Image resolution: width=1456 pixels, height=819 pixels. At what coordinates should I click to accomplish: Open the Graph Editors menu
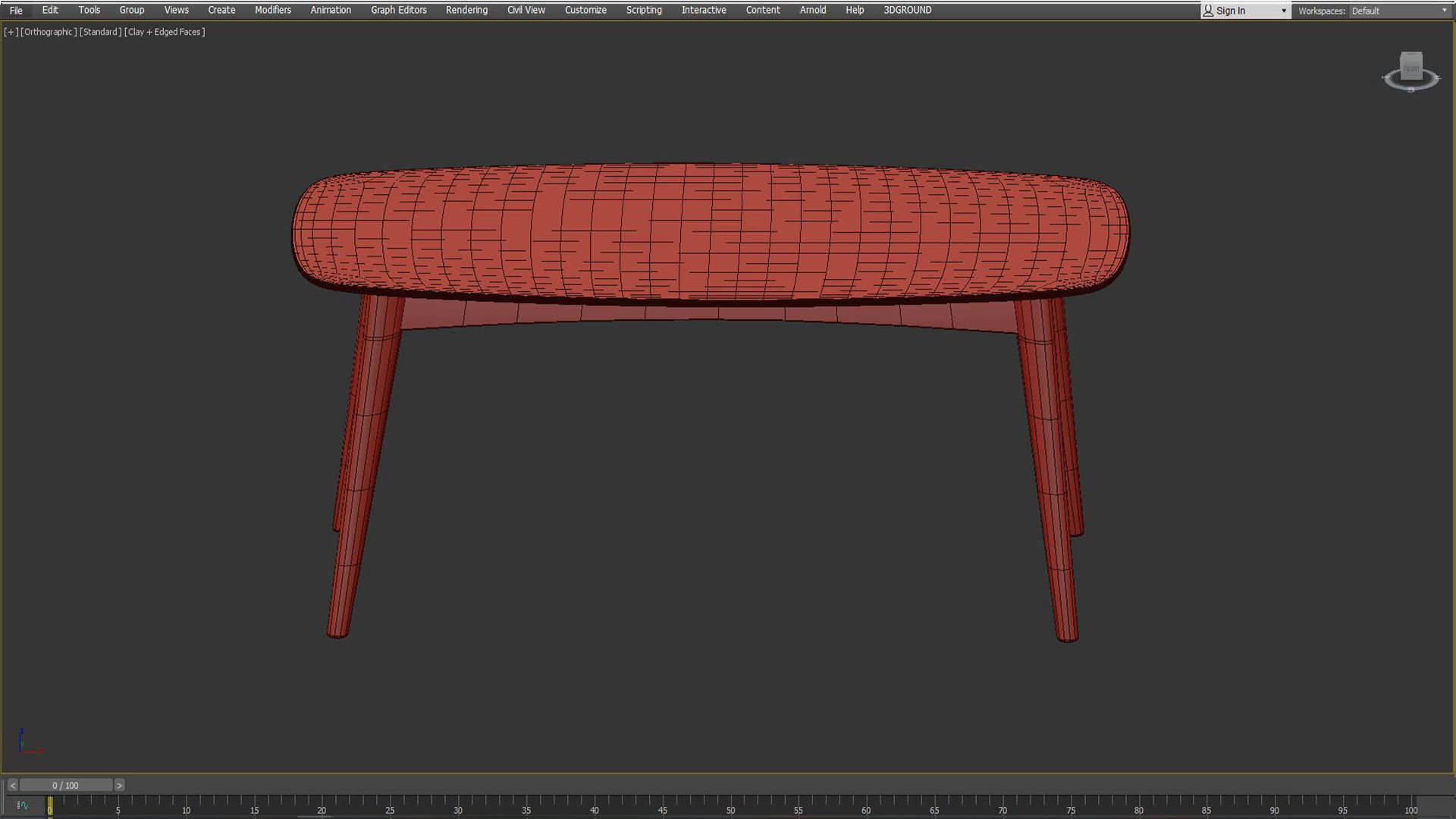click(399, 10)
